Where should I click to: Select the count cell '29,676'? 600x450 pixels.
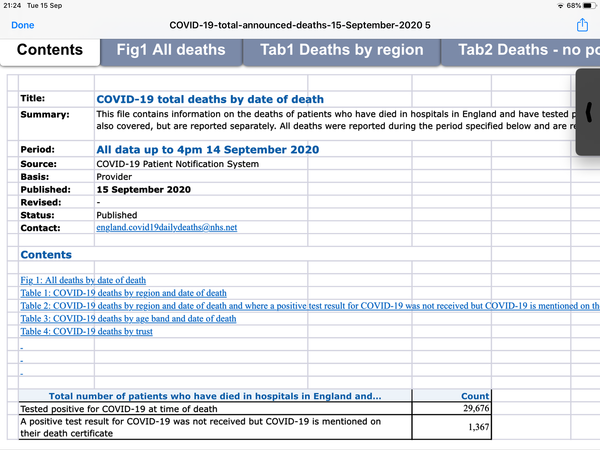[452, 408]
